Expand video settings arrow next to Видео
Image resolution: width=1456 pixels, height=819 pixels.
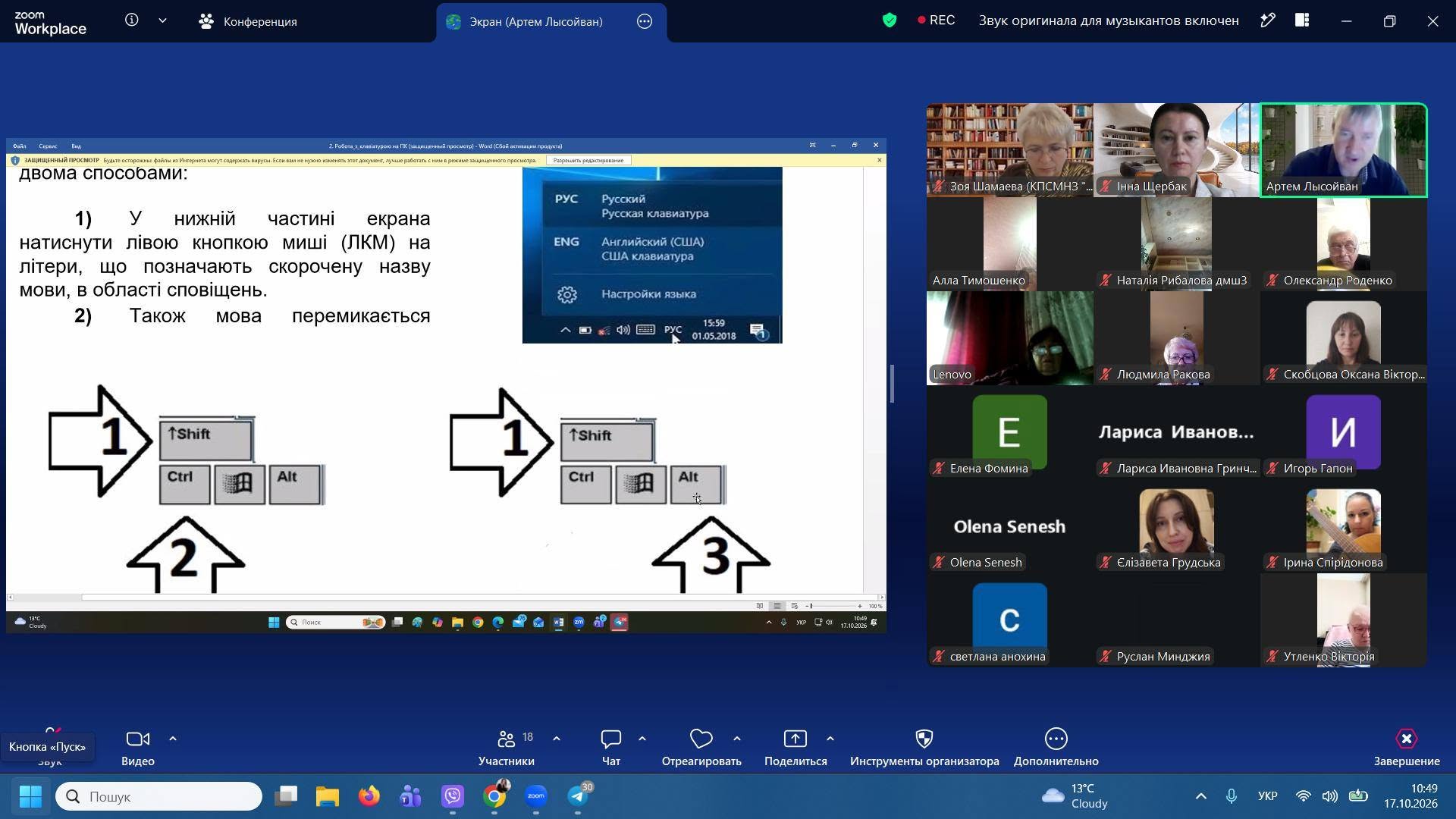click(x=173, y=739)
